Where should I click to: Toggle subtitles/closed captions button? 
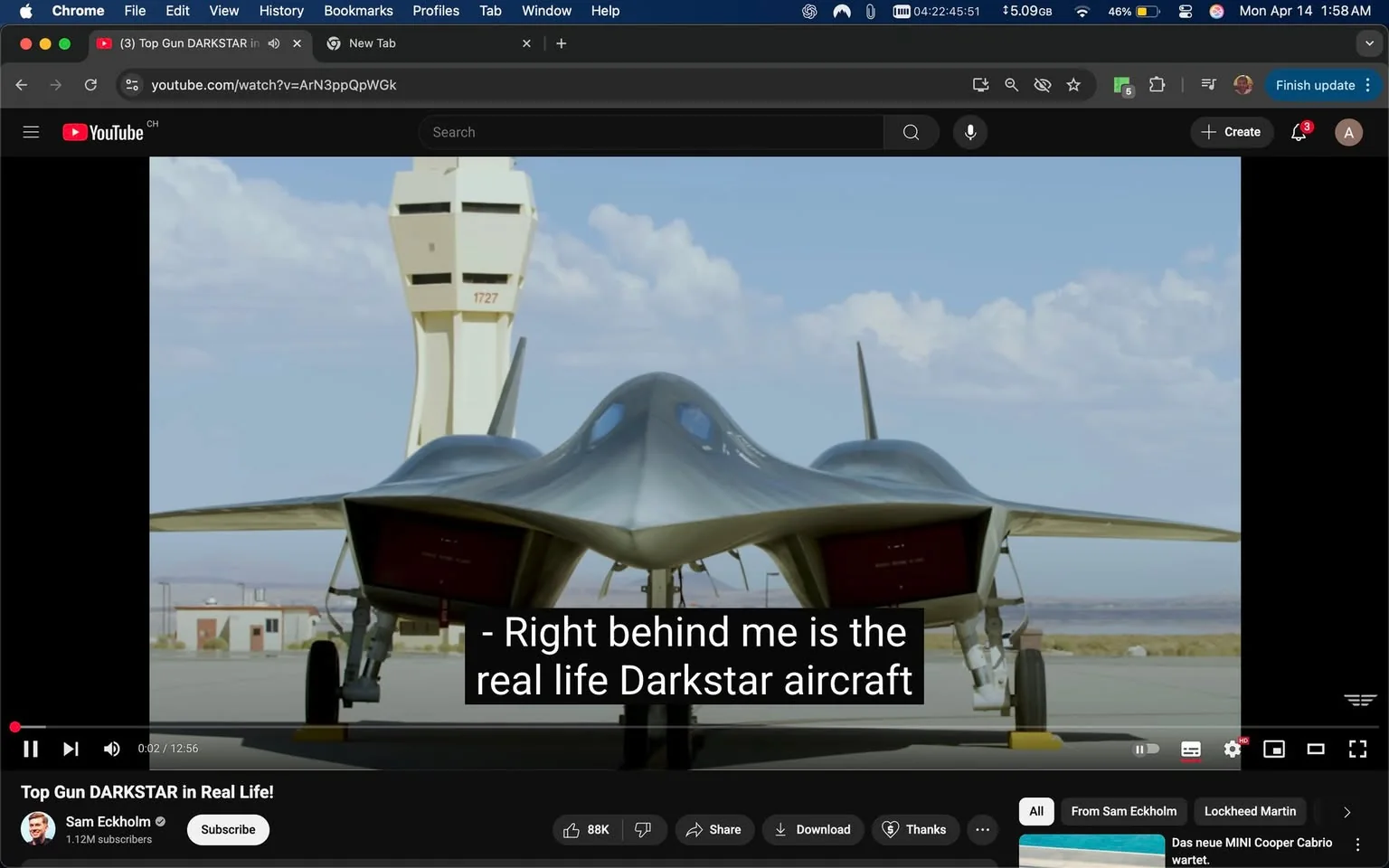pyautogui.click(x=1191, y=750)
